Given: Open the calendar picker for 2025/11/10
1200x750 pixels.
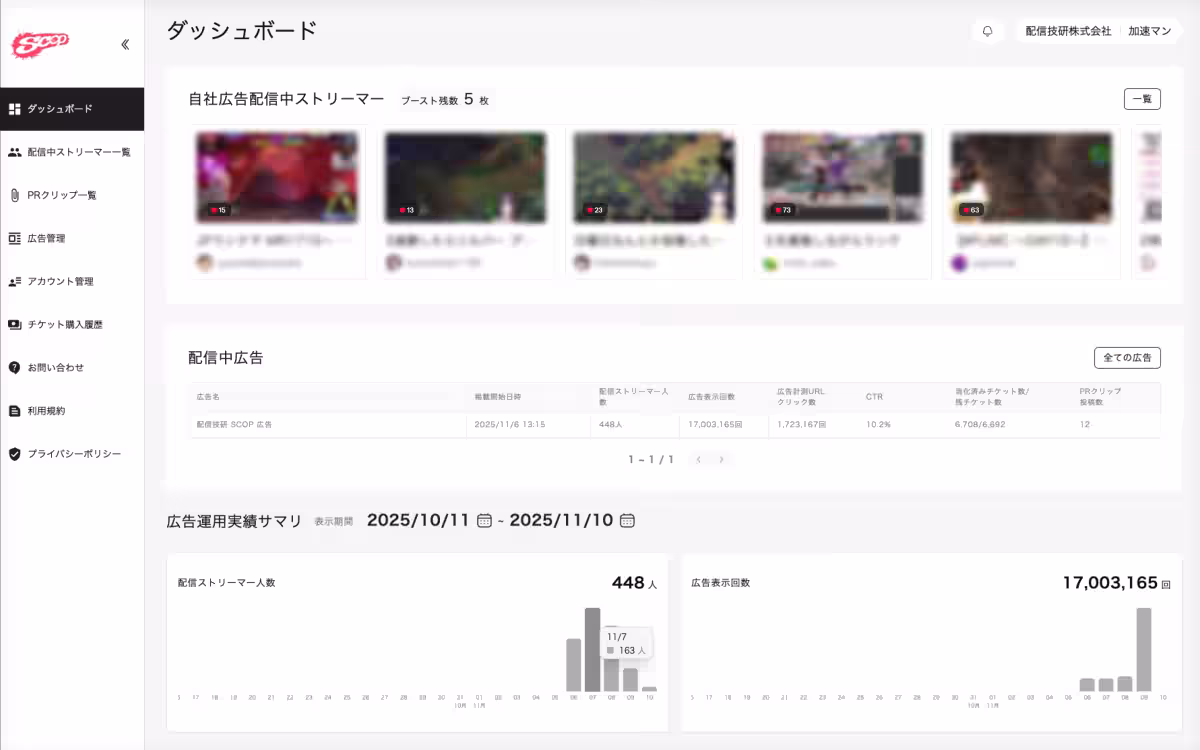Looking at the screenshot, I should click(628, 520).
